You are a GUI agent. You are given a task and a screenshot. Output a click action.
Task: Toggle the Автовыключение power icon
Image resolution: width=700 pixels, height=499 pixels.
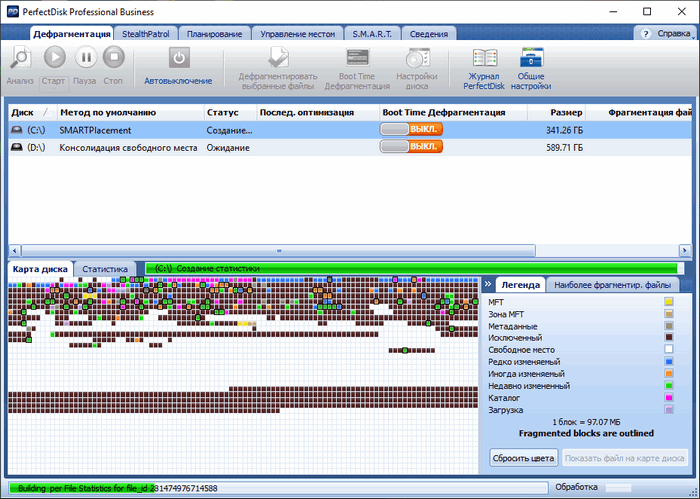coord(179,58)
